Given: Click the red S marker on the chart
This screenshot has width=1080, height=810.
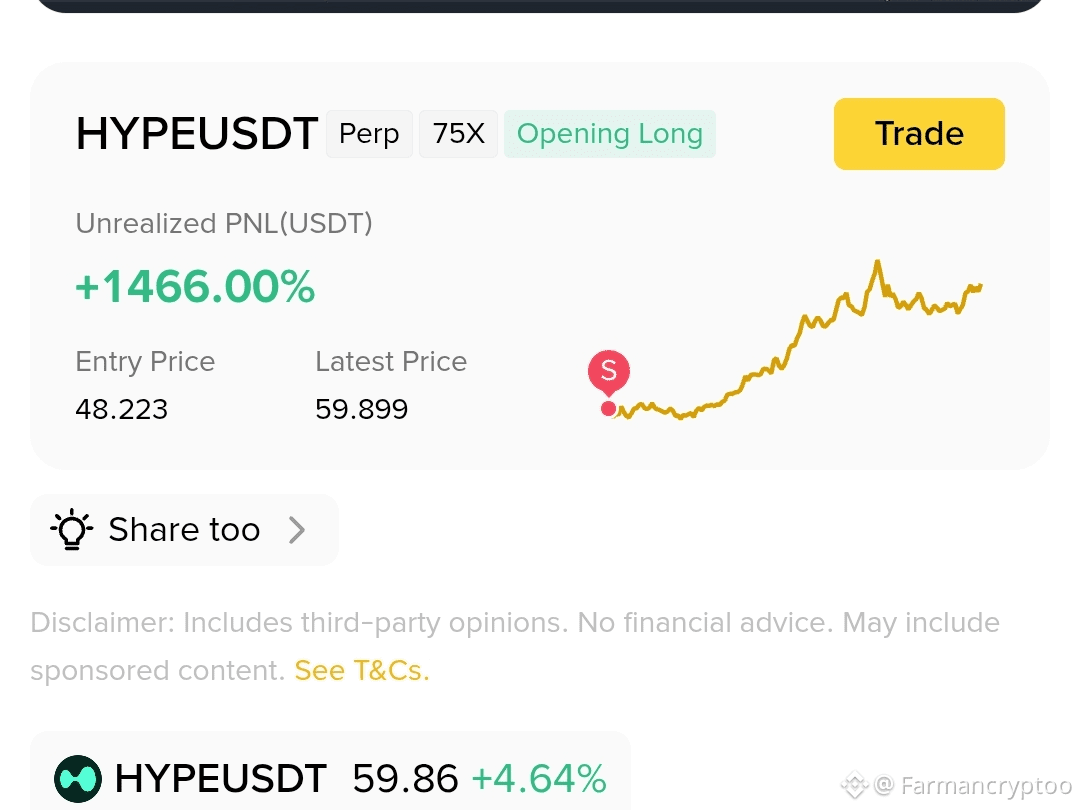Looking at the screenshot, I should point(608,371).
